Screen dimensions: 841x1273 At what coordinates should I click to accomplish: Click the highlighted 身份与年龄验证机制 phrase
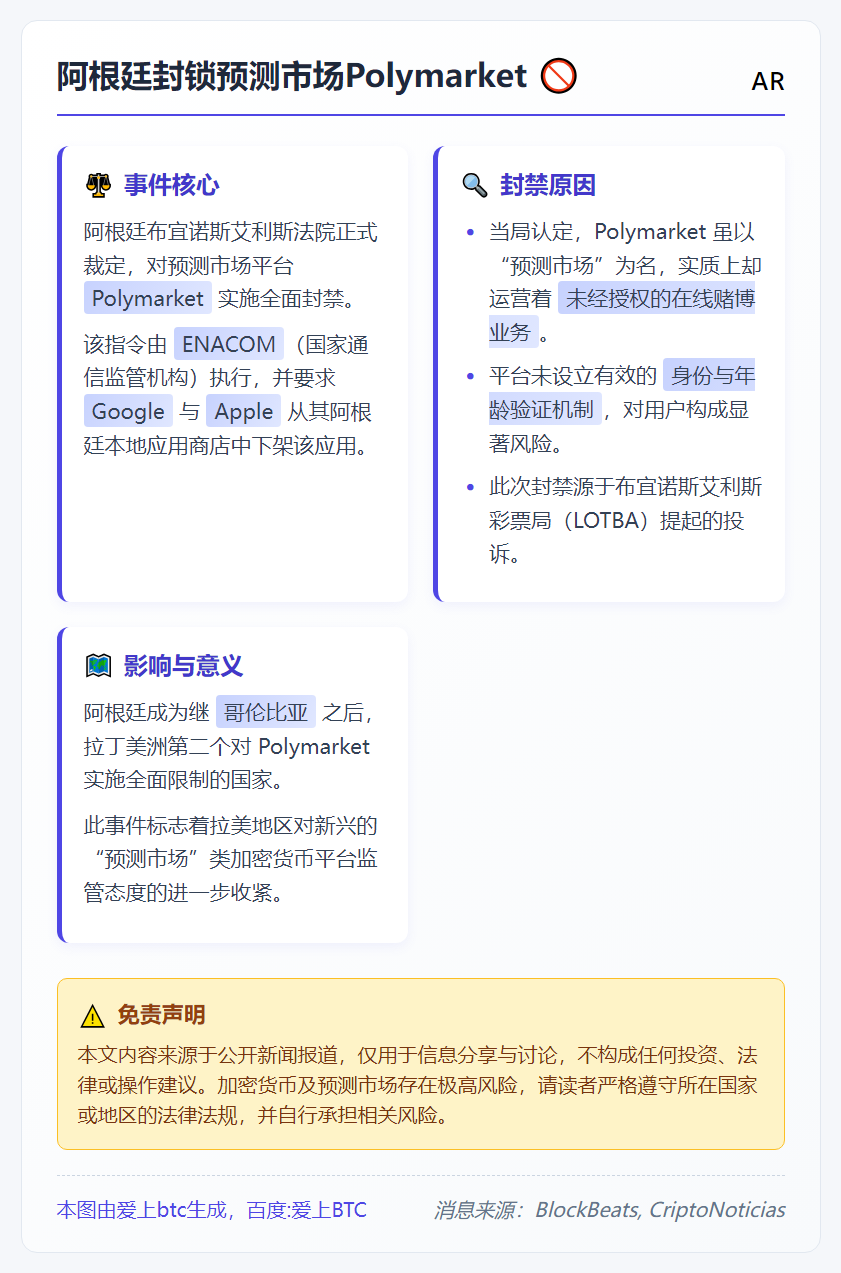pyautogui.click(x=622, y=393)
